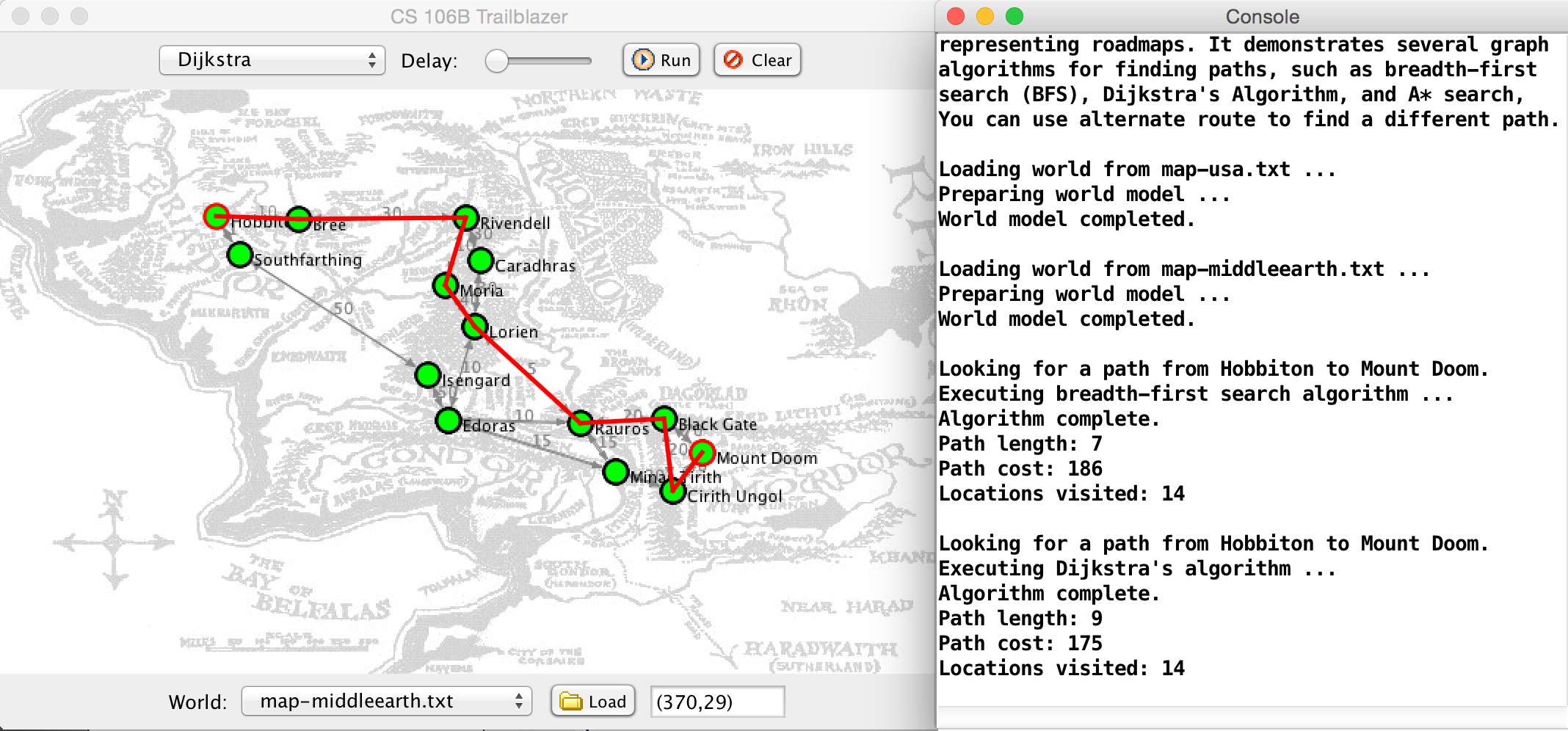Click the Load world button
Screen dimensions: 1568x731
tap(593, 702)
